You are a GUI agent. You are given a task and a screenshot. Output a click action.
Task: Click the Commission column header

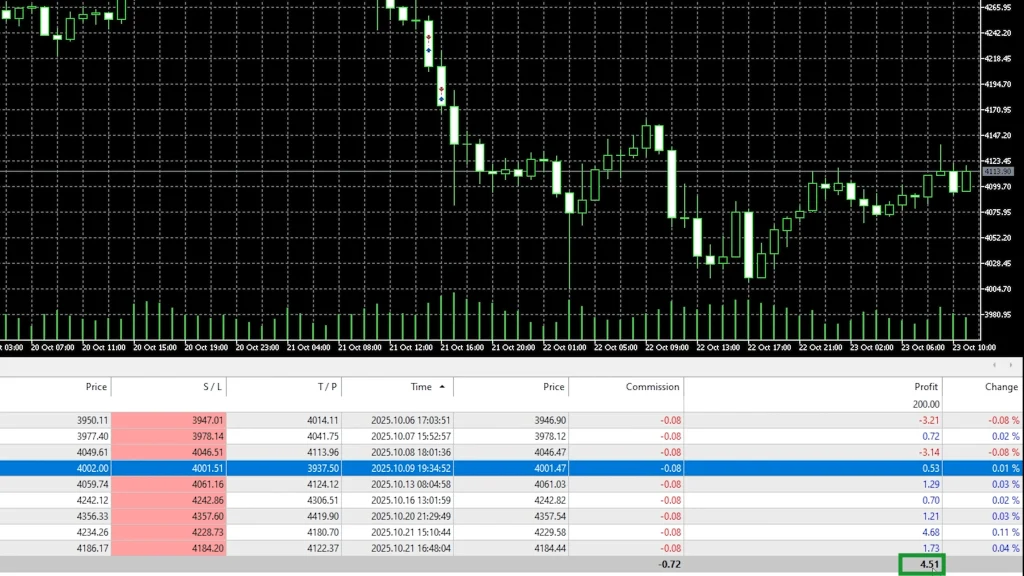(x=652, y=387)
